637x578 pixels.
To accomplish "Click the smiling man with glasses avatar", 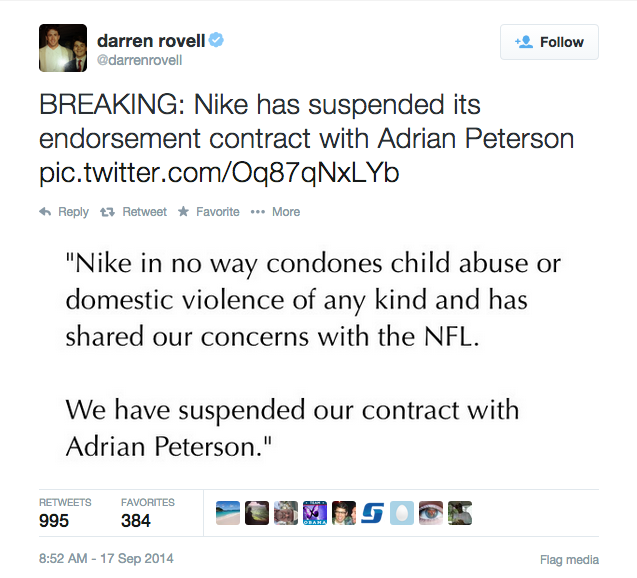I will click(x=344, y=513).
